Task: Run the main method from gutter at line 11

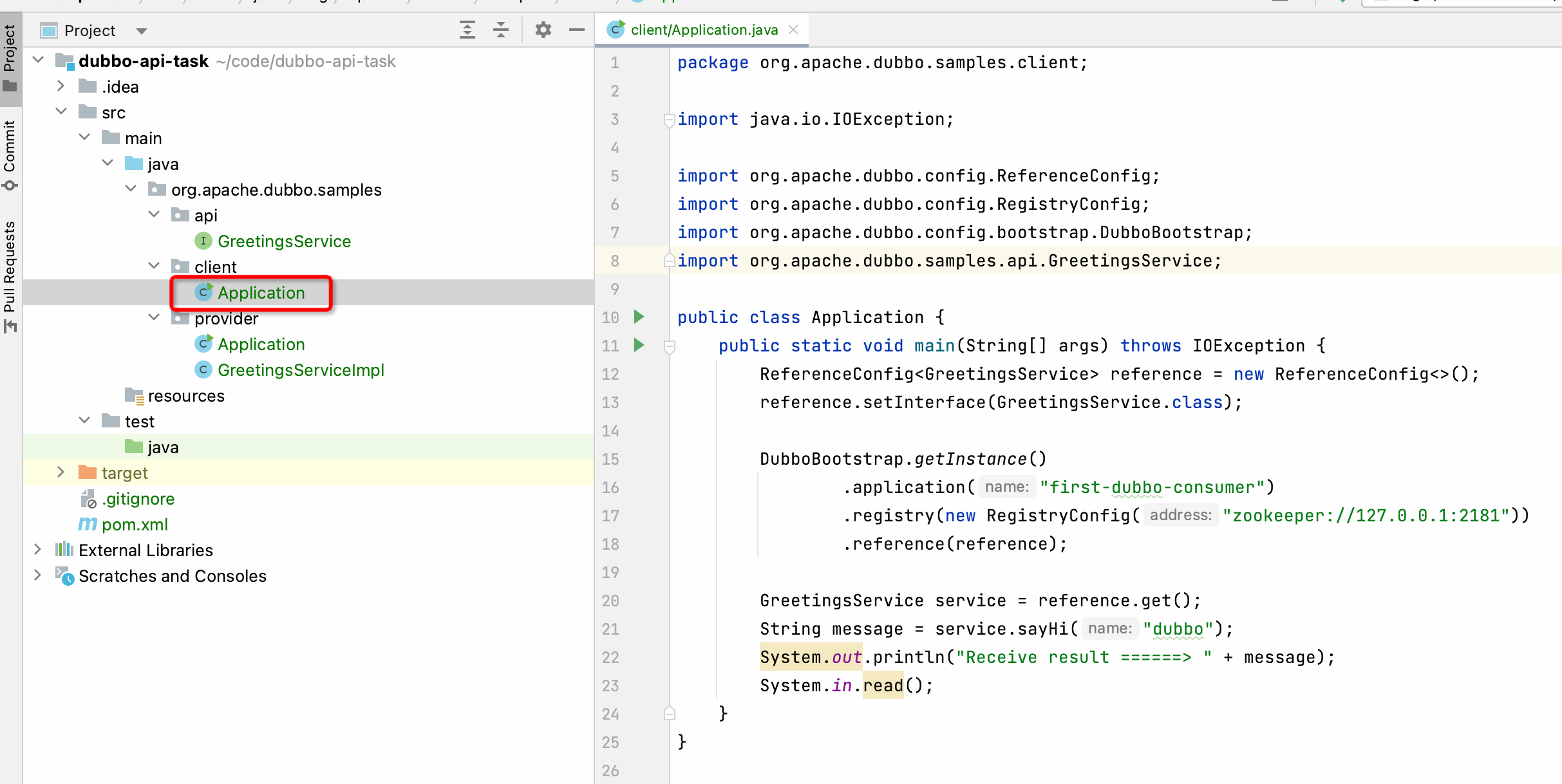Action: pyautogui.click(x=639, y=345)
